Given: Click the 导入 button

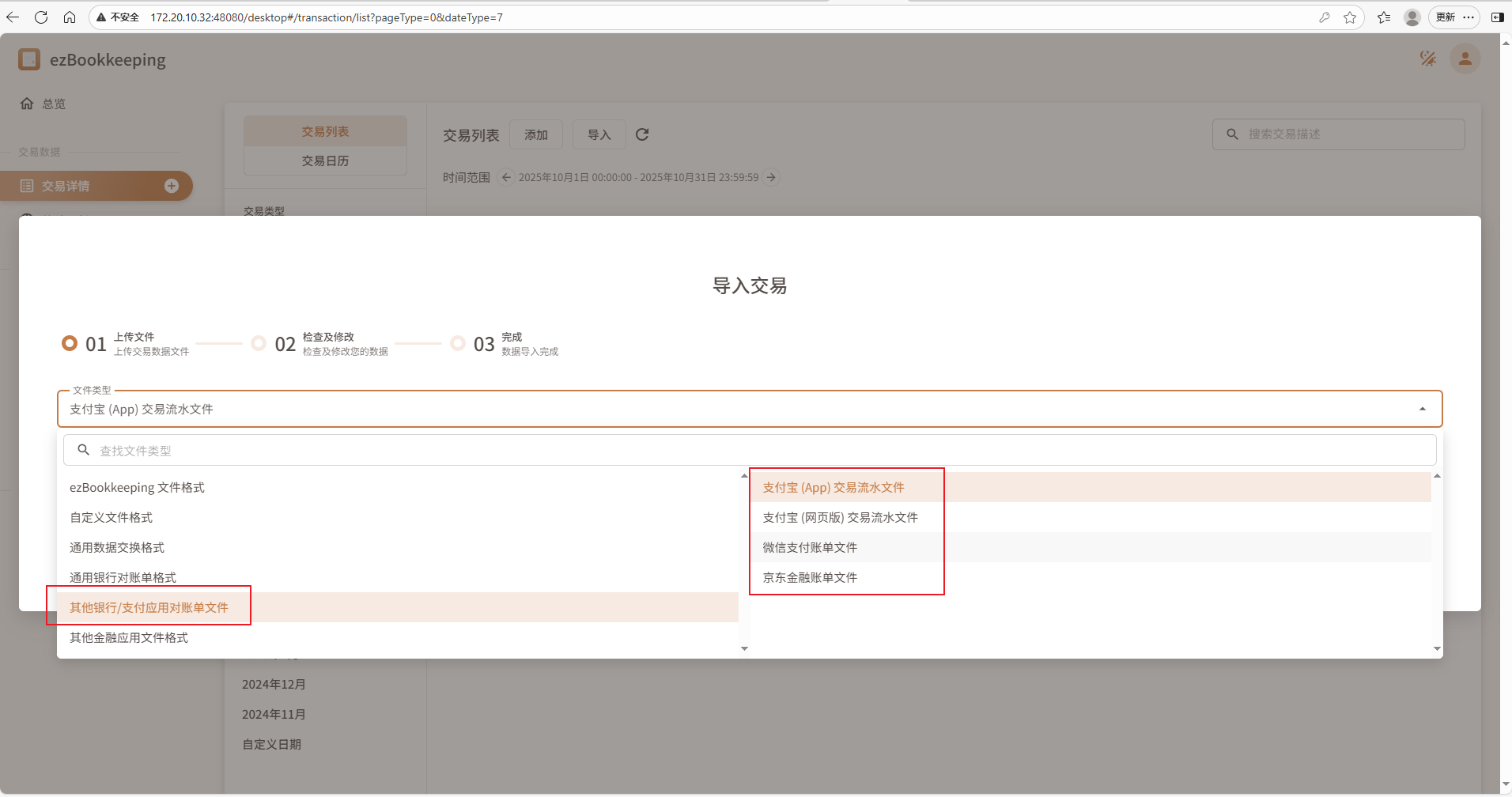Looking at the screenshot, I should point(599,134).
